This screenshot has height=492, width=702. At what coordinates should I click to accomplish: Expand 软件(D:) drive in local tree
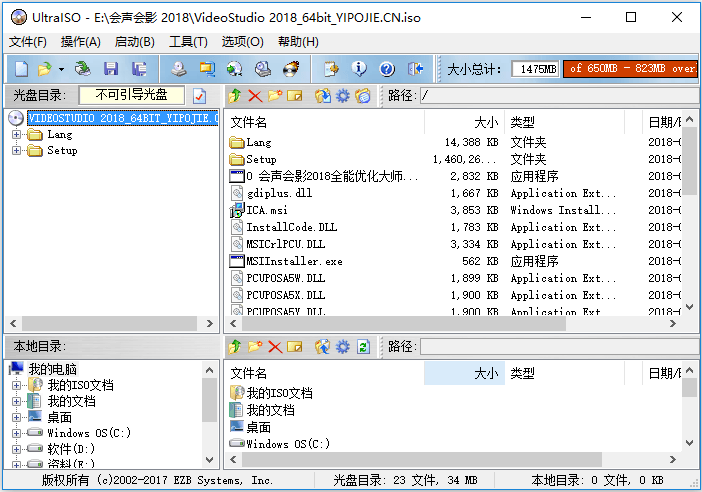pos(16,449)
